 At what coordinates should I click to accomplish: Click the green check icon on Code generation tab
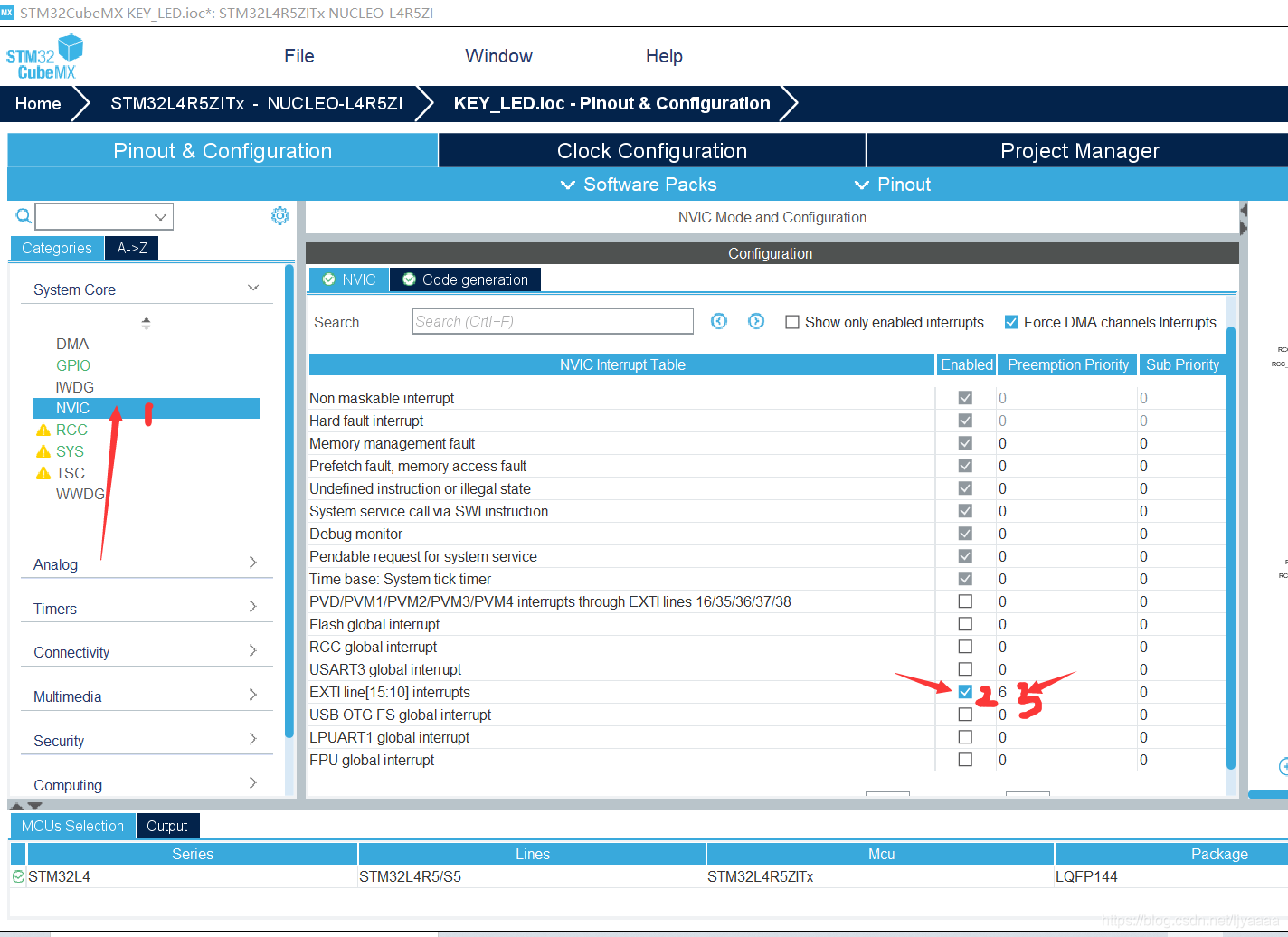point(409,279)
